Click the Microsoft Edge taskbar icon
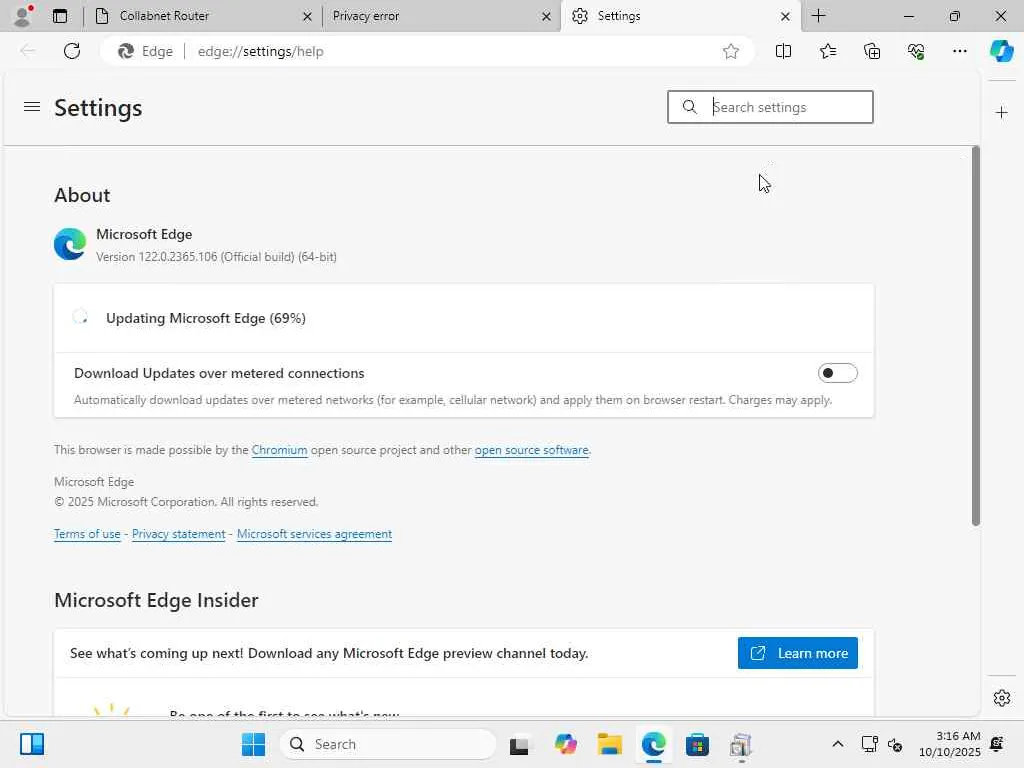 [653, 744]
